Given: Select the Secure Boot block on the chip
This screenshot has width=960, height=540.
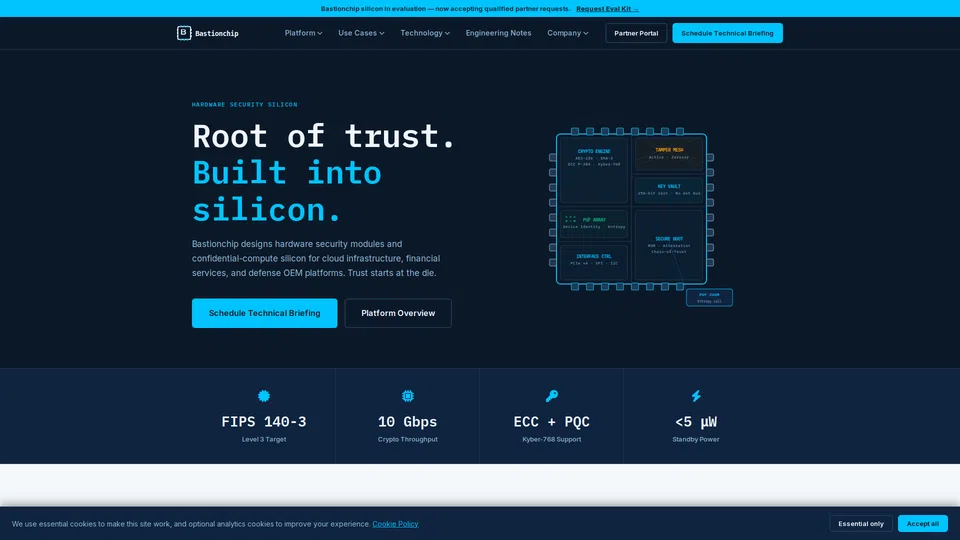Looking at the screenshot, I should [669, 245].
